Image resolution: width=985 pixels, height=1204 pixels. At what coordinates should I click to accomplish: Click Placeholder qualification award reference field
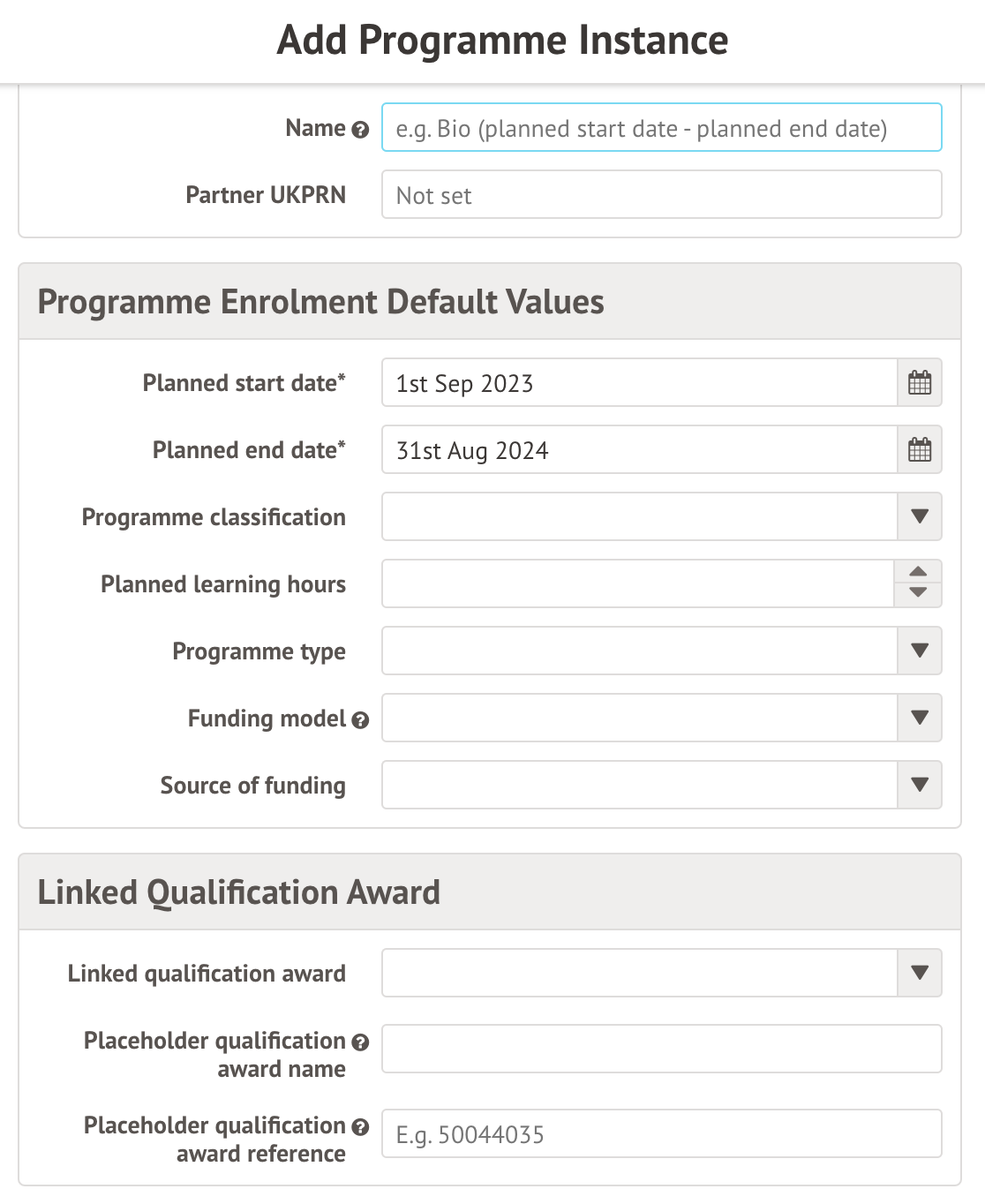[661, 1134]
